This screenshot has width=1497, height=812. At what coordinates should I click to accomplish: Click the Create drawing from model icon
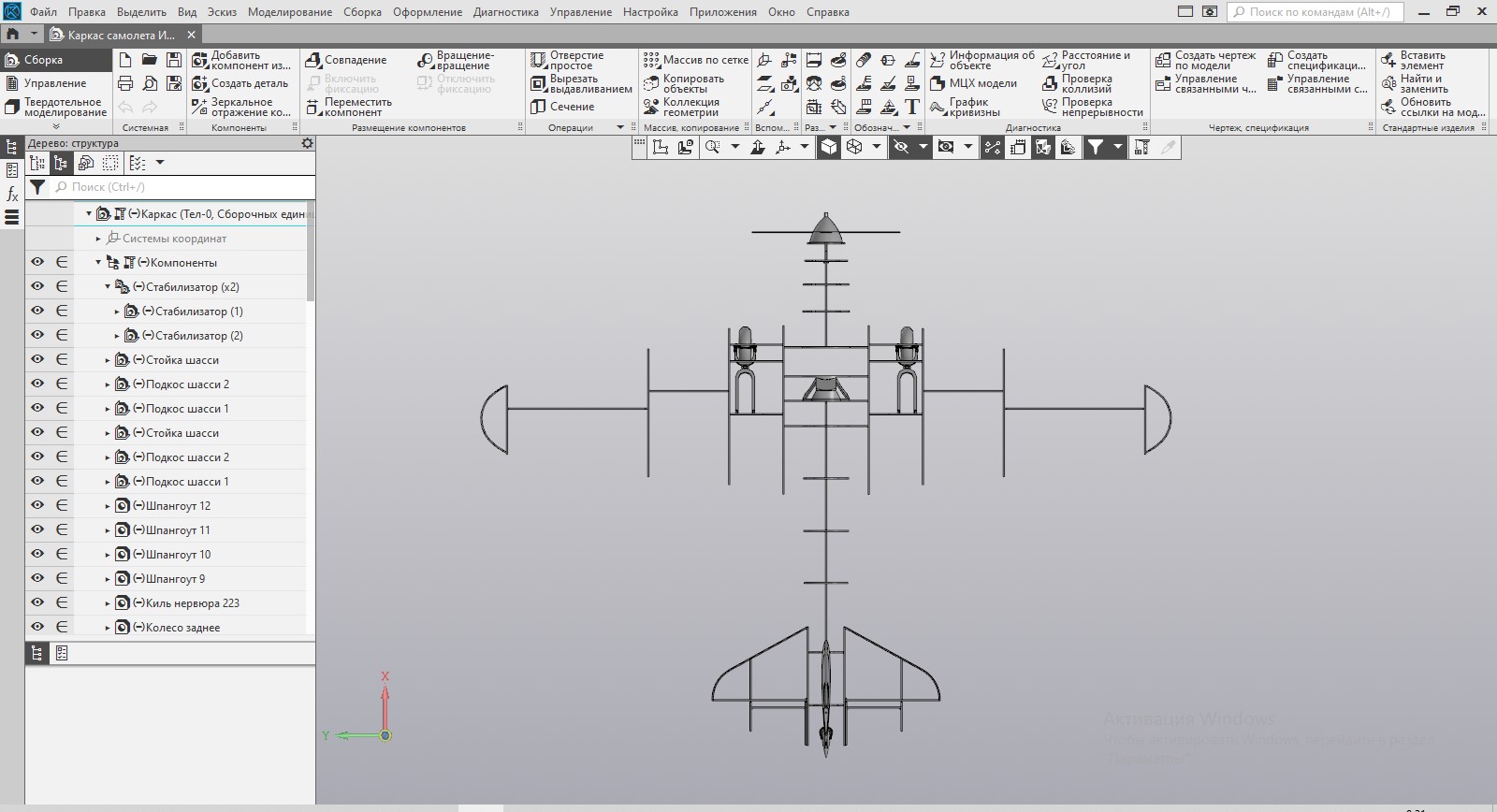click(x=1163, y=61)
